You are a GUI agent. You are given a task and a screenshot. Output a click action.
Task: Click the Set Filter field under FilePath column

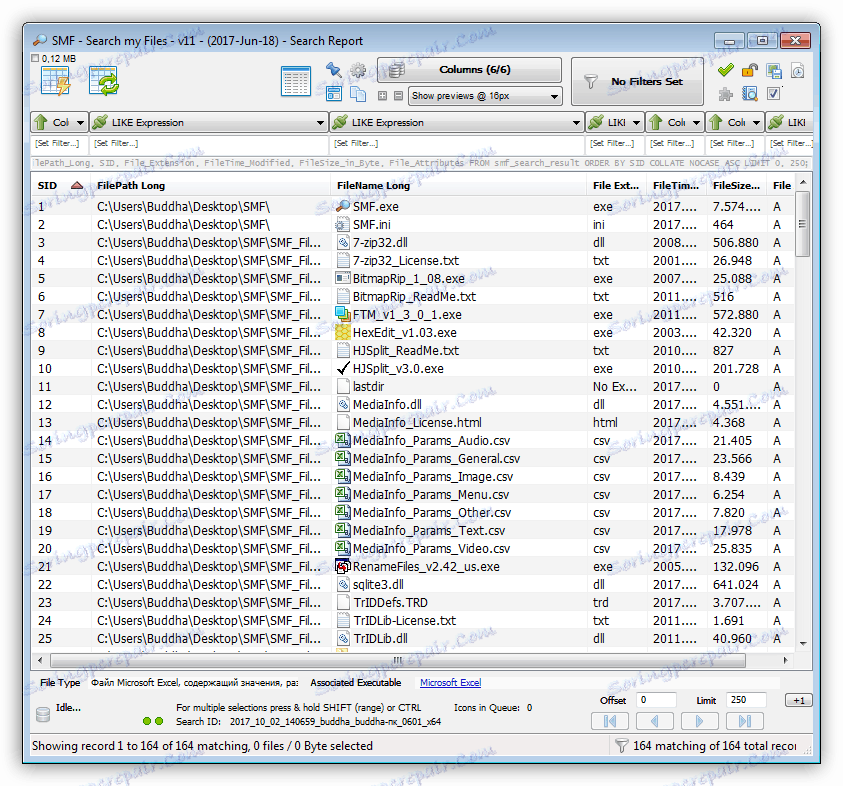coord(209,144)
